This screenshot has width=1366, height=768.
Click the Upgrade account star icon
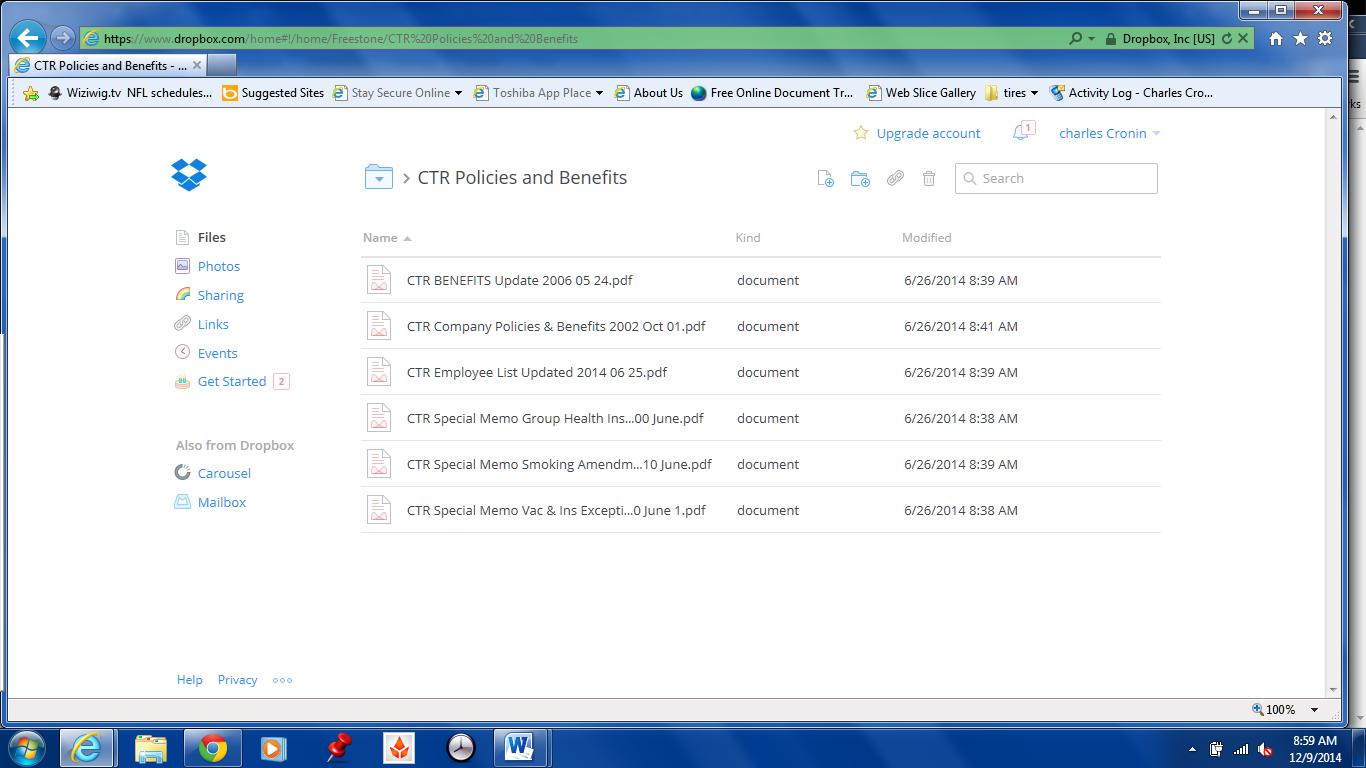pos(861,133)
